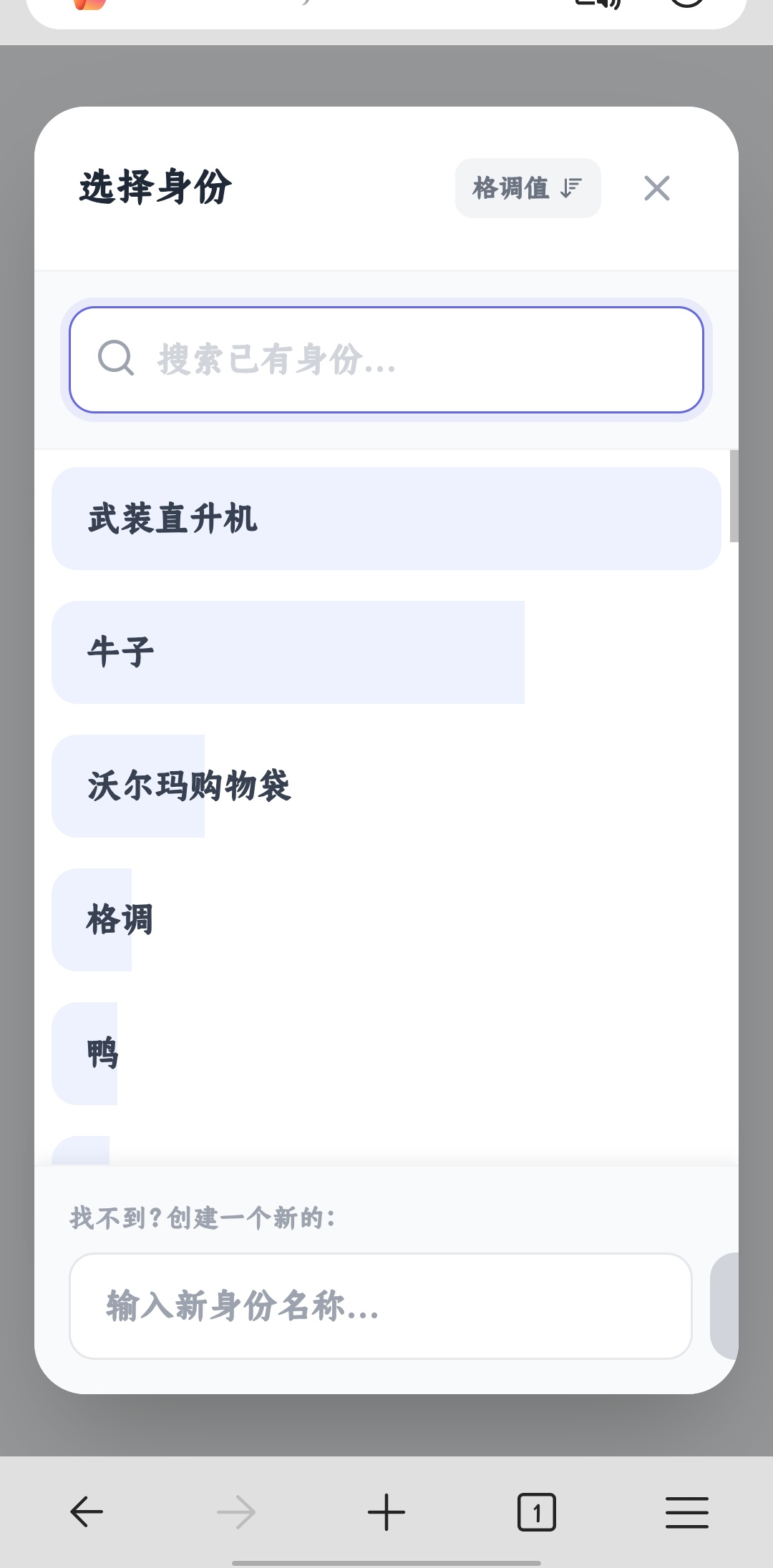Image resolution: width=773 pixels, height=1568 pixels.
Task: Select the 武装直升机 identity
Action: [386, 519]
